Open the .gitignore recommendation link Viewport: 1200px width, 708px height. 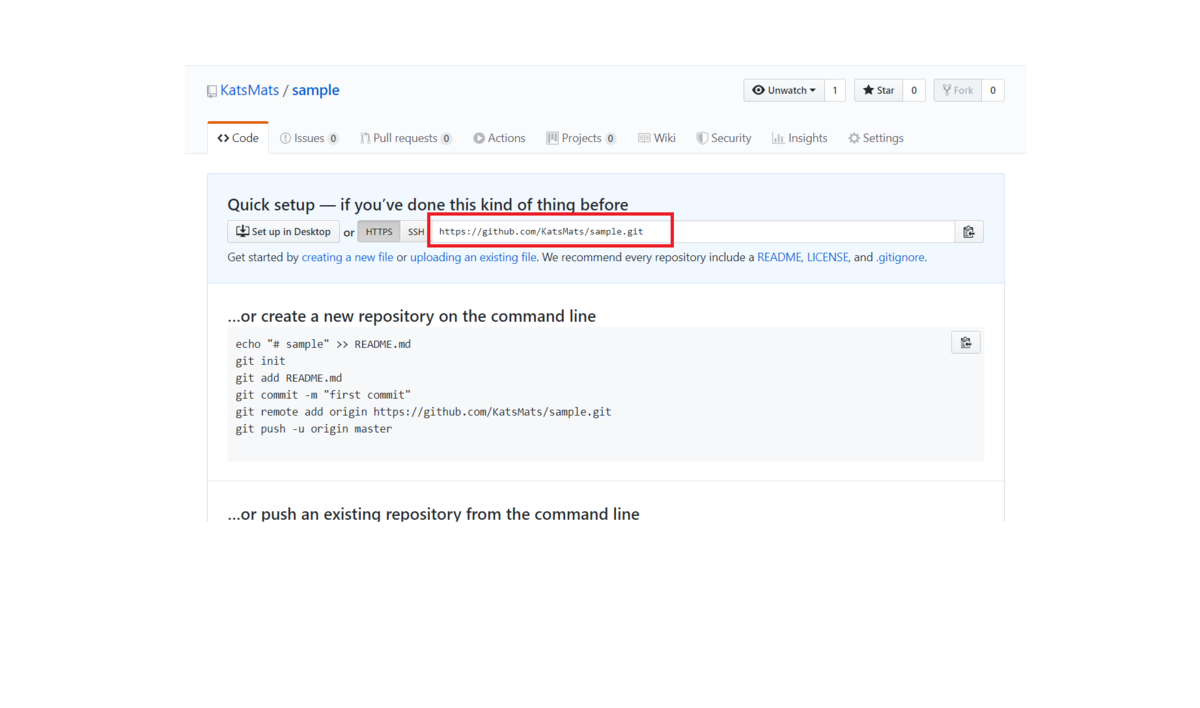click(900, 257)
